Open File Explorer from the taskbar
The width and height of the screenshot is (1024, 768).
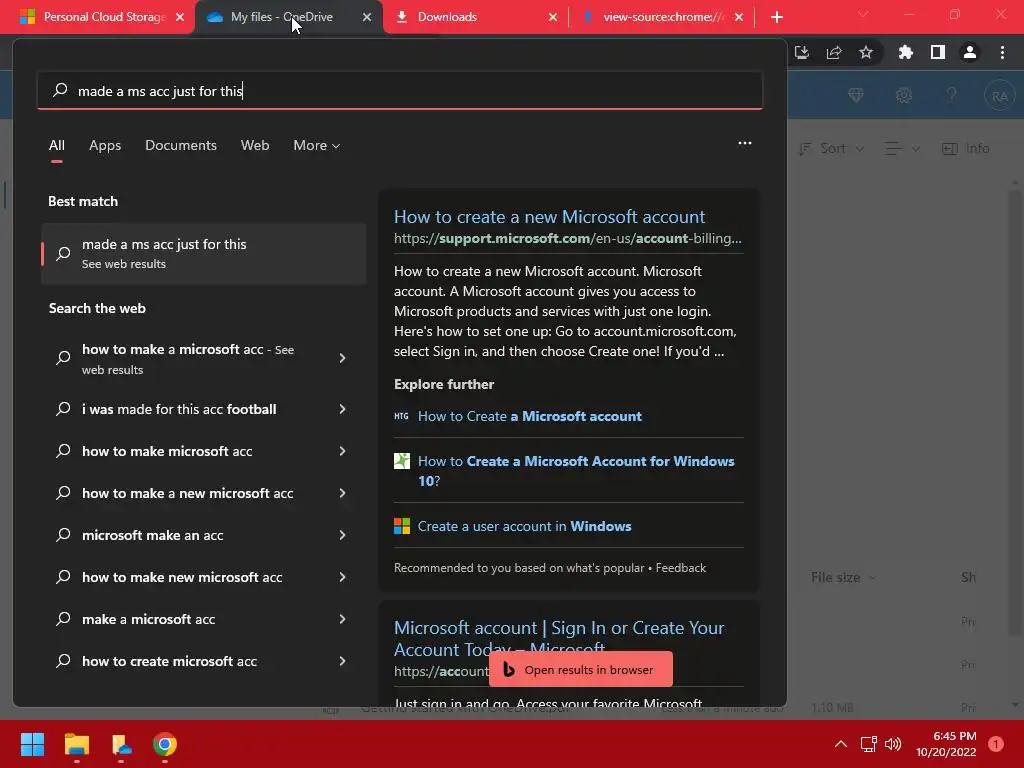pos(76,744)
